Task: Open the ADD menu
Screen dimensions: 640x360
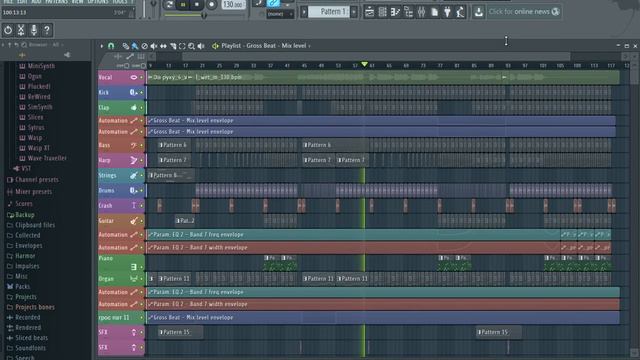Action: pos(36,2)
